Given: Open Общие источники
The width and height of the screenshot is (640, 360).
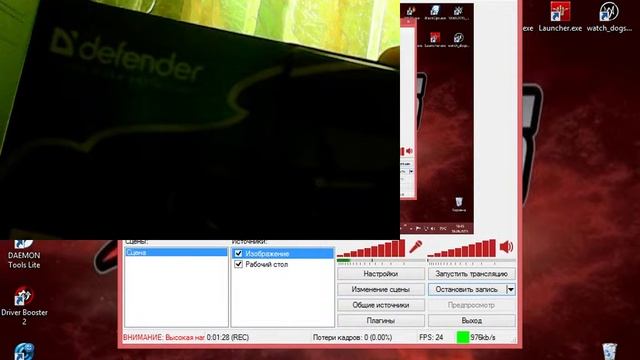Looking at the screenshot, I should (381, 305).
